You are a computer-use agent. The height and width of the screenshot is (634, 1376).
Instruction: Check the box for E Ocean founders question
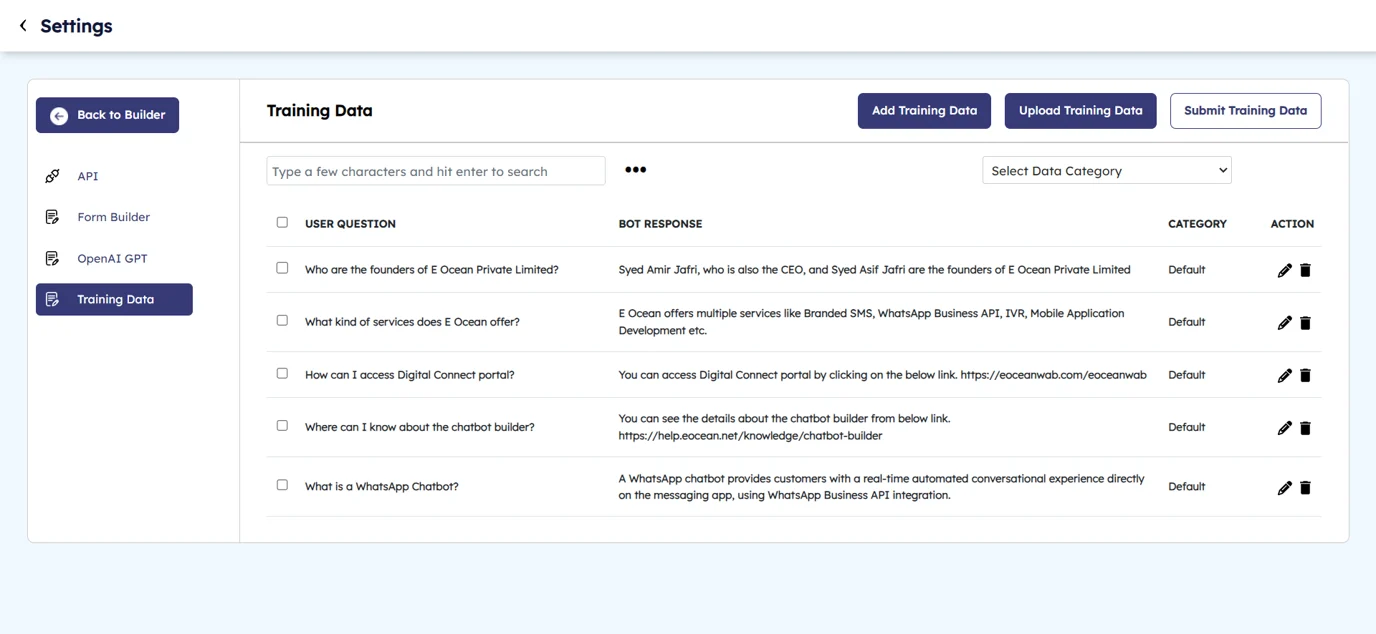click(x=282, y=268)
